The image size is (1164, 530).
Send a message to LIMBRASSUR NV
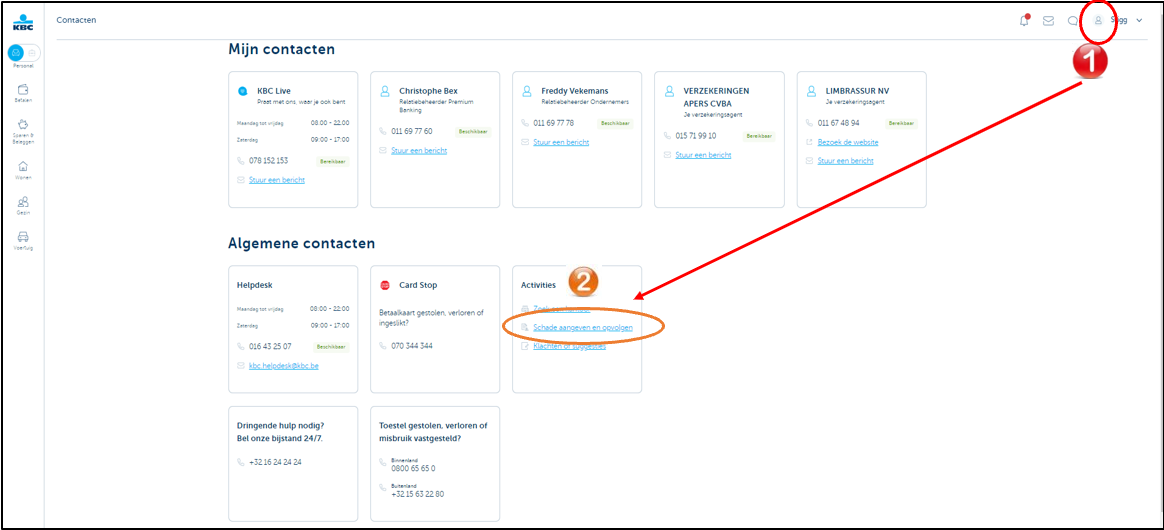click(x=846, y=160)
